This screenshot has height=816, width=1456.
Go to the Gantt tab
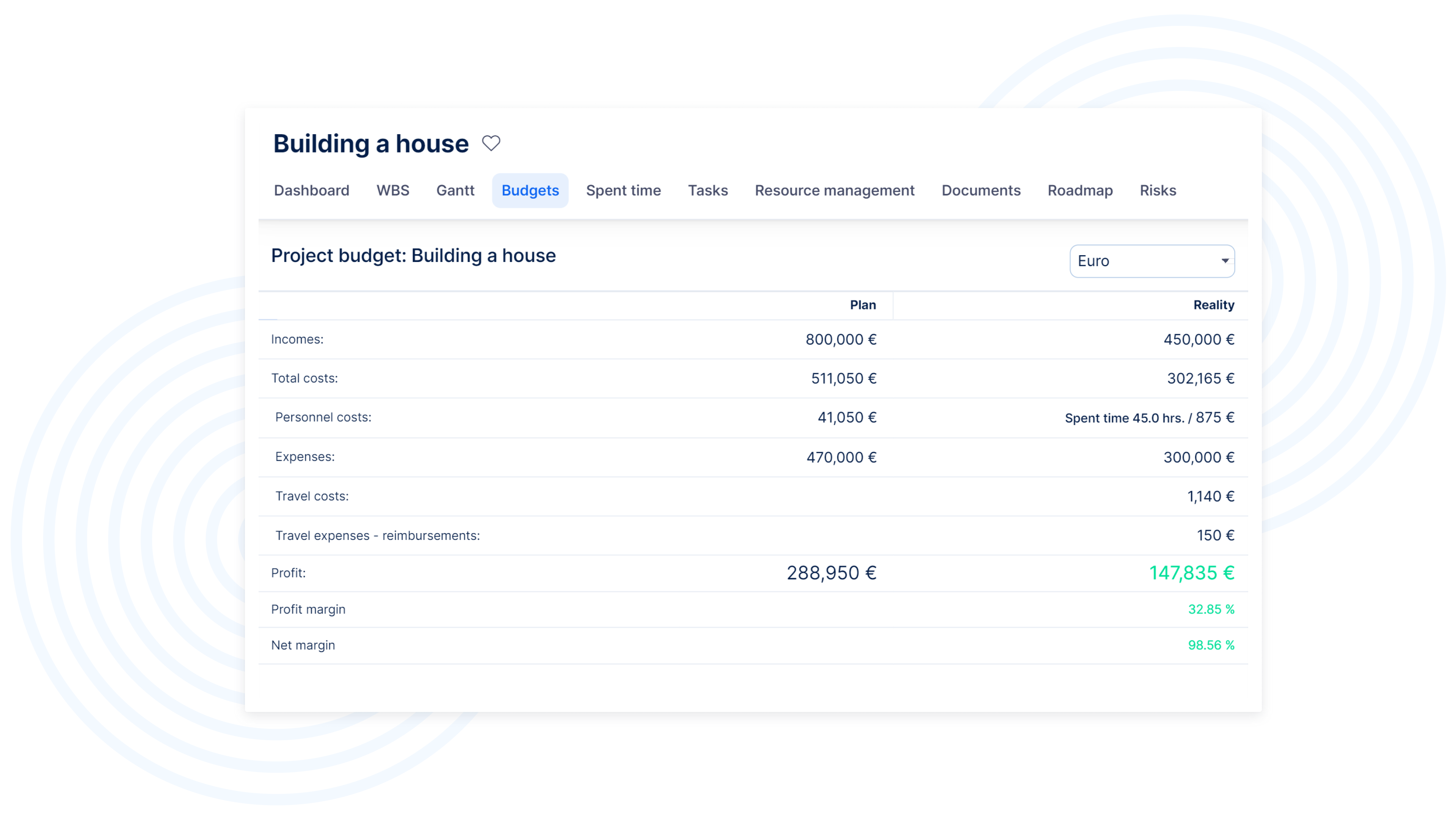click(x=455, y=190)
